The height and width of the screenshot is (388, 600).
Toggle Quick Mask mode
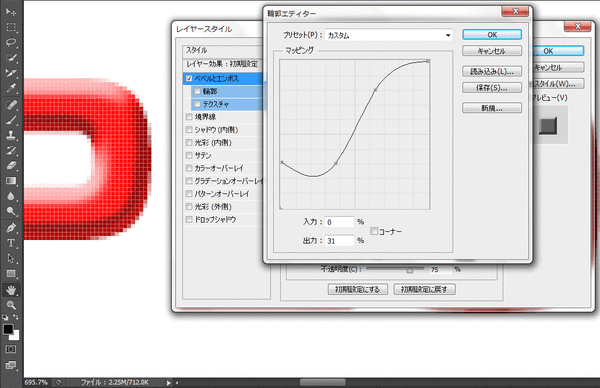11,349
